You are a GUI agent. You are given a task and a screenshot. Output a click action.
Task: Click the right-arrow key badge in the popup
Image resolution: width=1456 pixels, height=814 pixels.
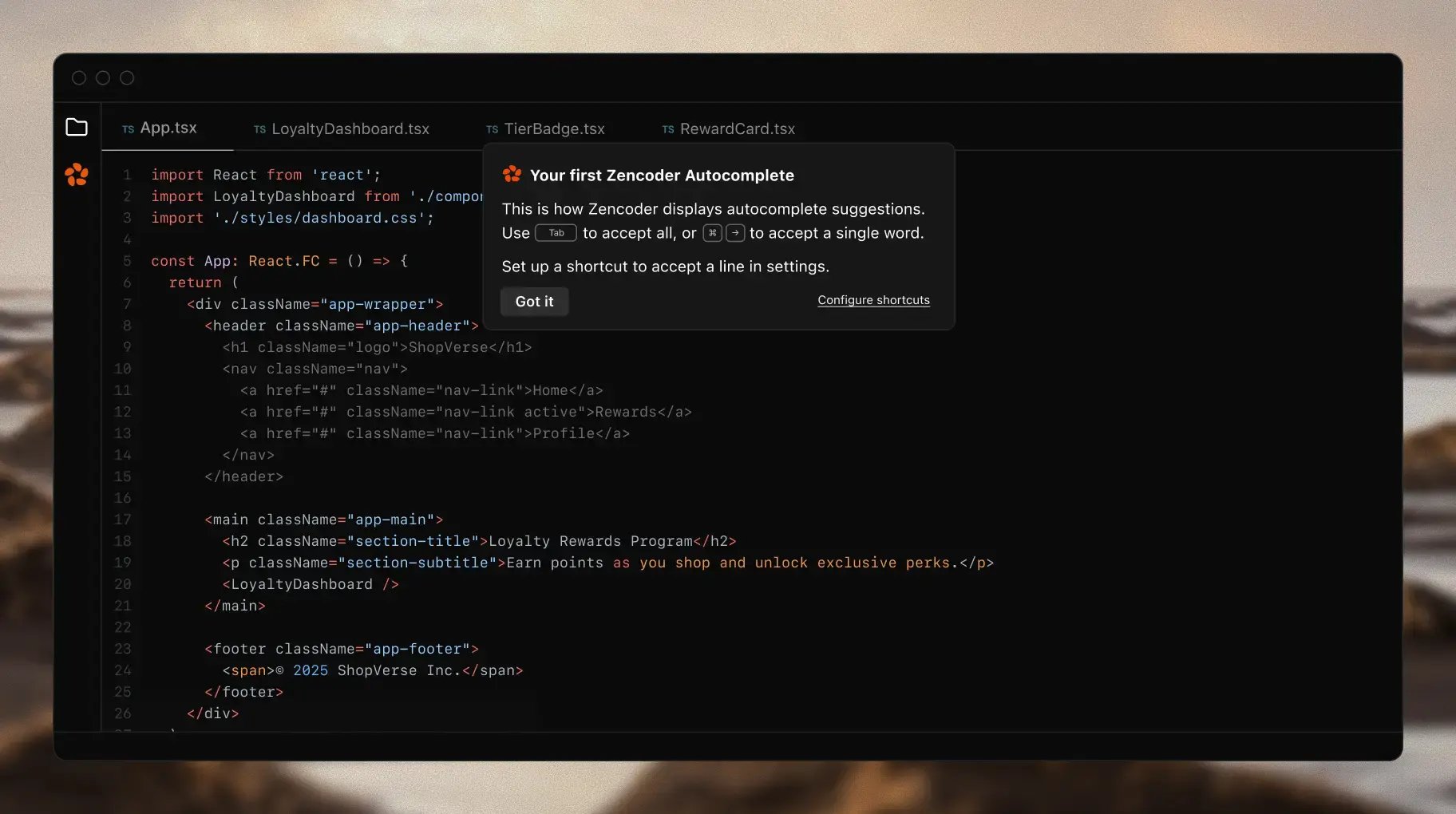734,233
